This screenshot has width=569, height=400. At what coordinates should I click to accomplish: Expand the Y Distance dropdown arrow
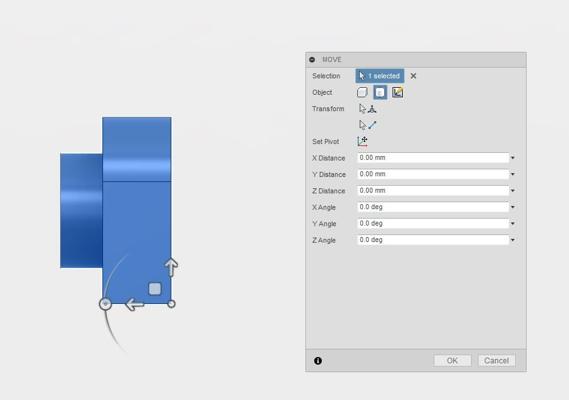[x=513, y=174]
